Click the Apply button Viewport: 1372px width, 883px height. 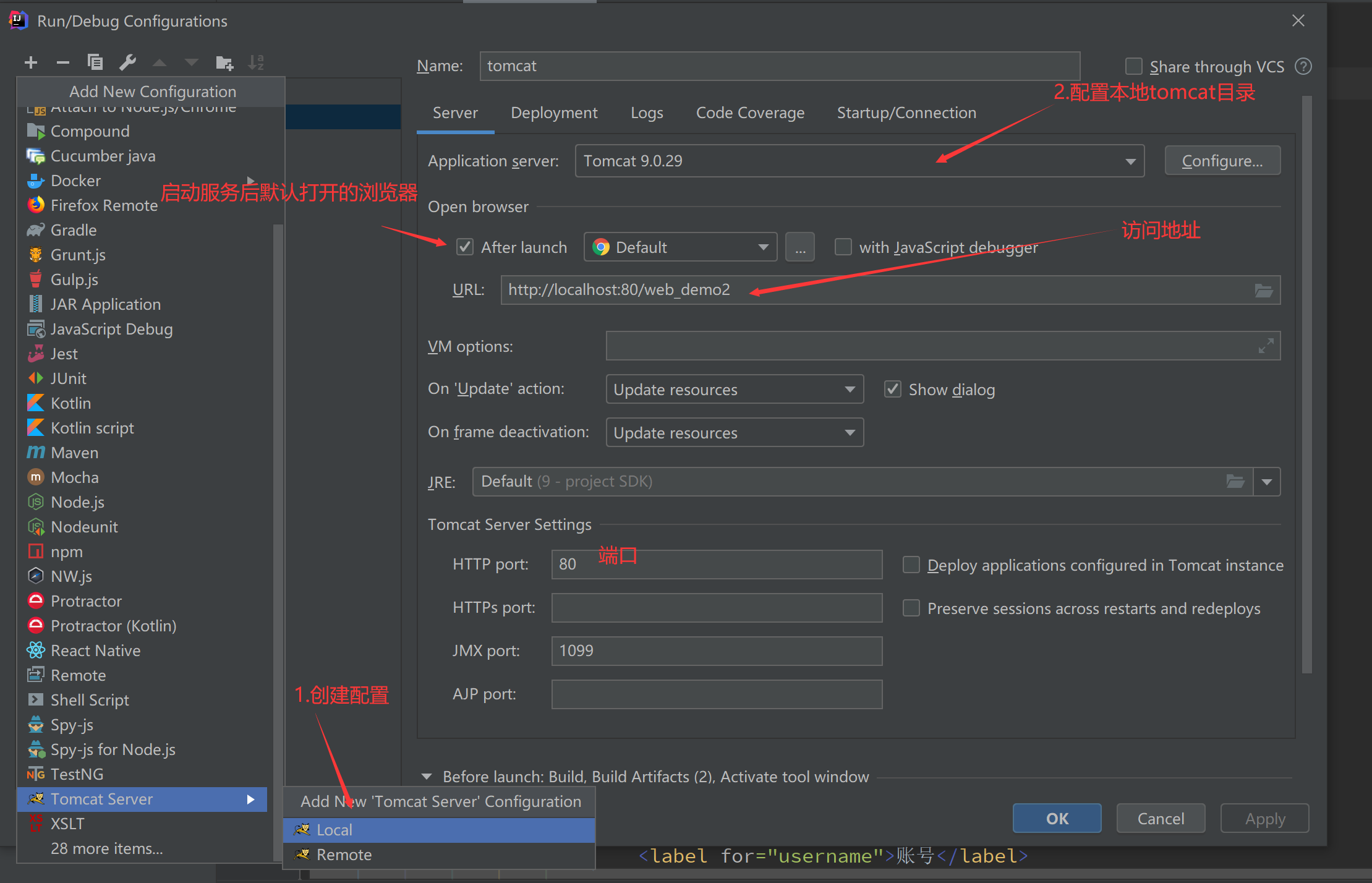[1264, 818]
